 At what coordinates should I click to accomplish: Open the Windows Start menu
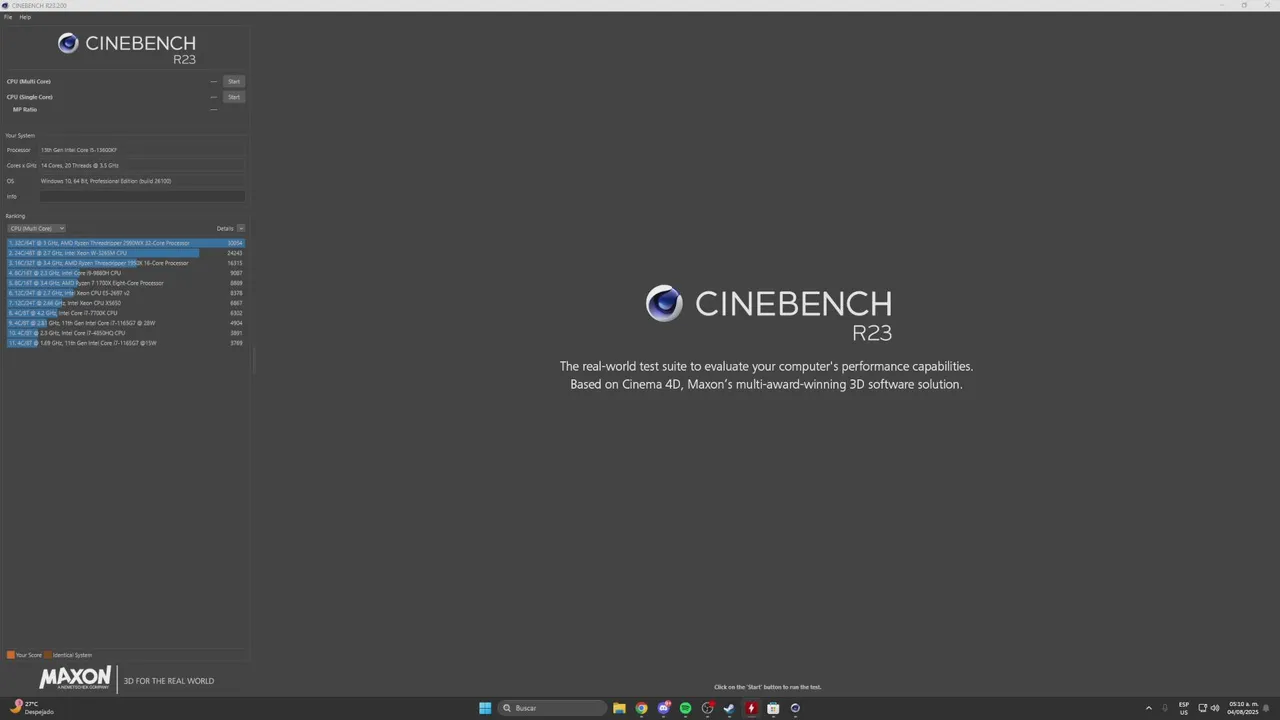[485, 708]
